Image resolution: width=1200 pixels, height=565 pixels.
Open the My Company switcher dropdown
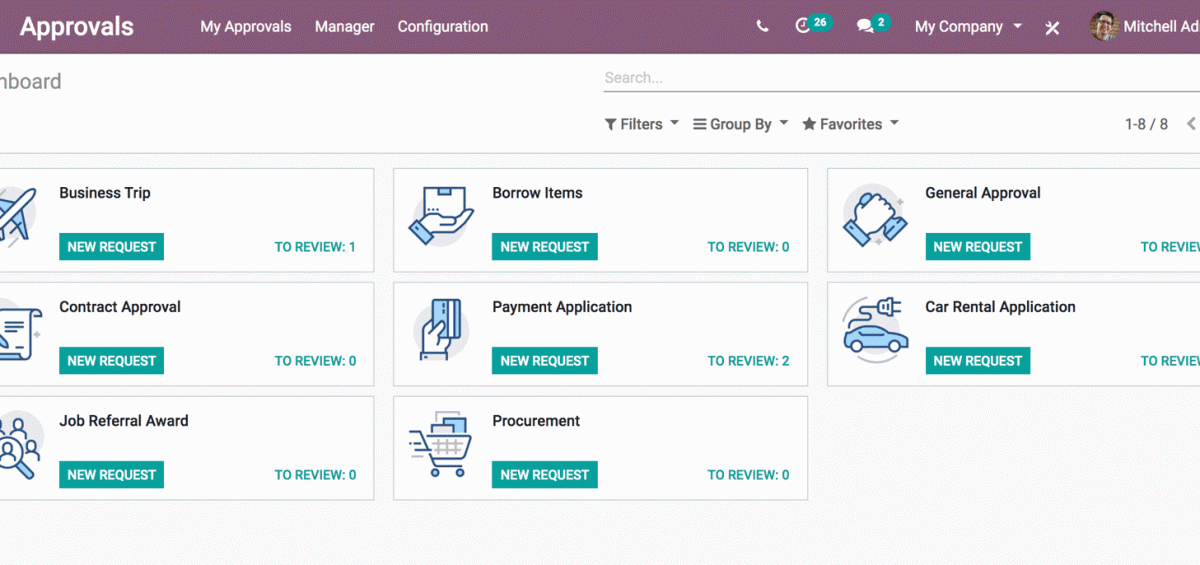click(x=968, y=27)
